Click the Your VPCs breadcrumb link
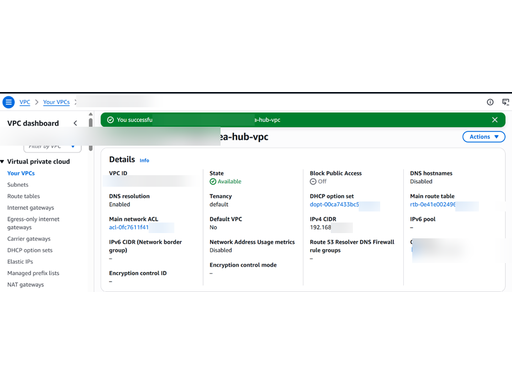The height and width of the screenshot is (384, 512). coord(56,102)
